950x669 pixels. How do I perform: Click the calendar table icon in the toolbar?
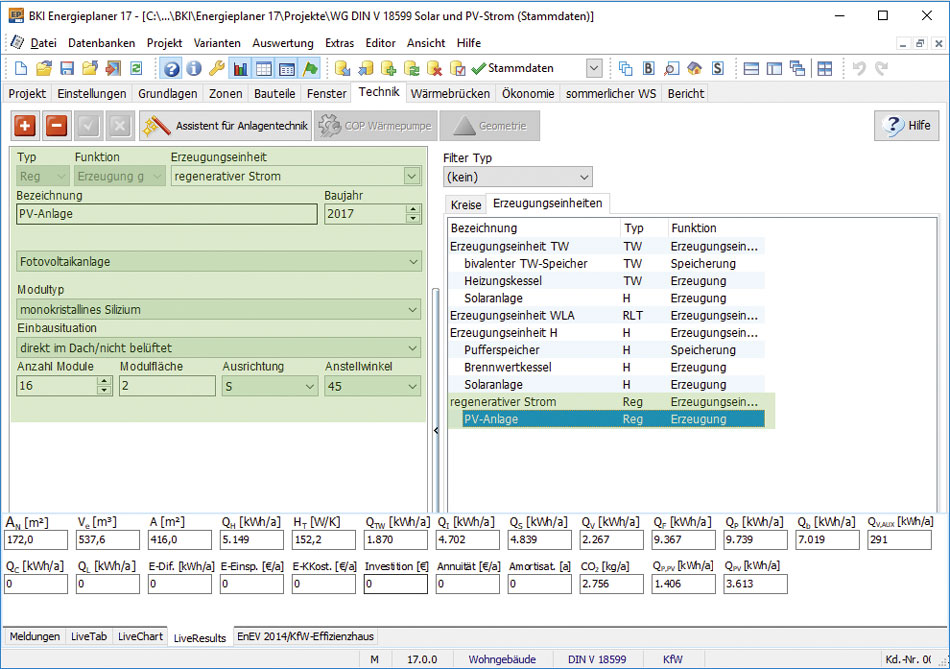287,68
